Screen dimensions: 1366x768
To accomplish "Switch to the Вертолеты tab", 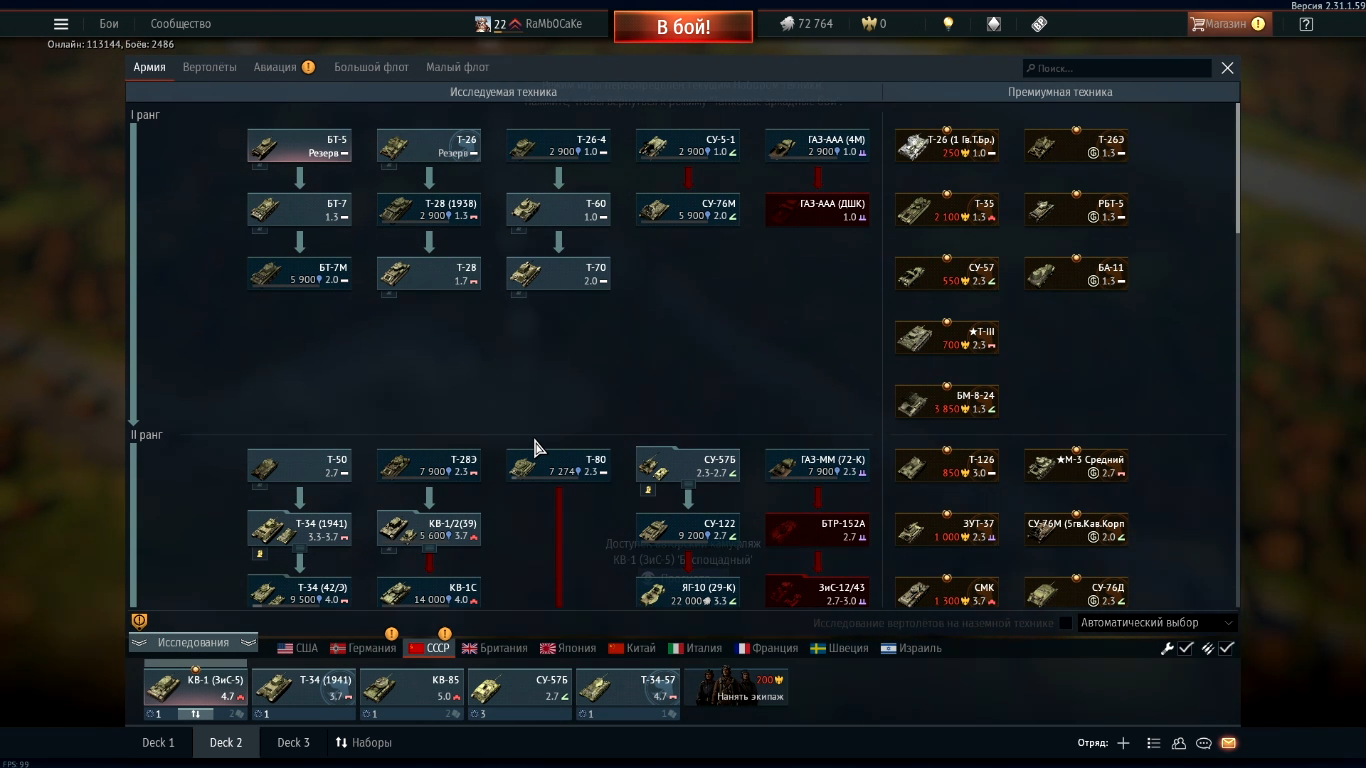I will [210, 67].
